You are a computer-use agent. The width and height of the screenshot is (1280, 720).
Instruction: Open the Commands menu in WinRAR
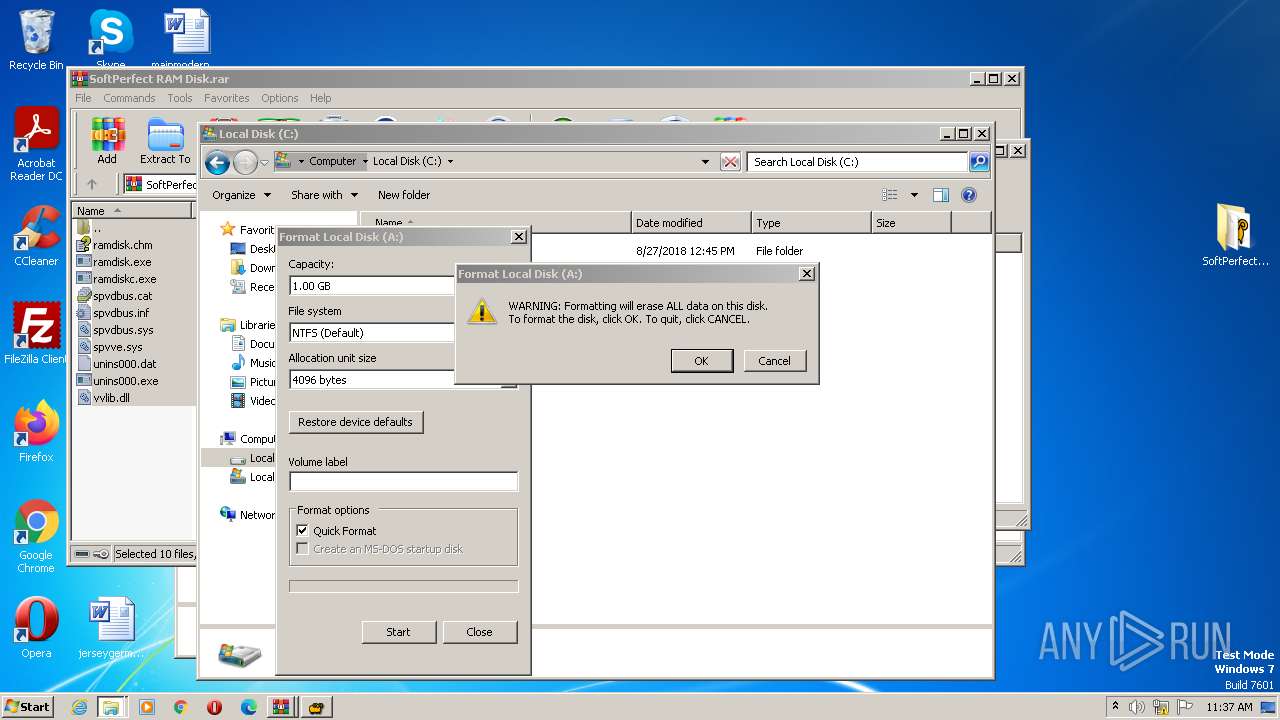[129, 98]
